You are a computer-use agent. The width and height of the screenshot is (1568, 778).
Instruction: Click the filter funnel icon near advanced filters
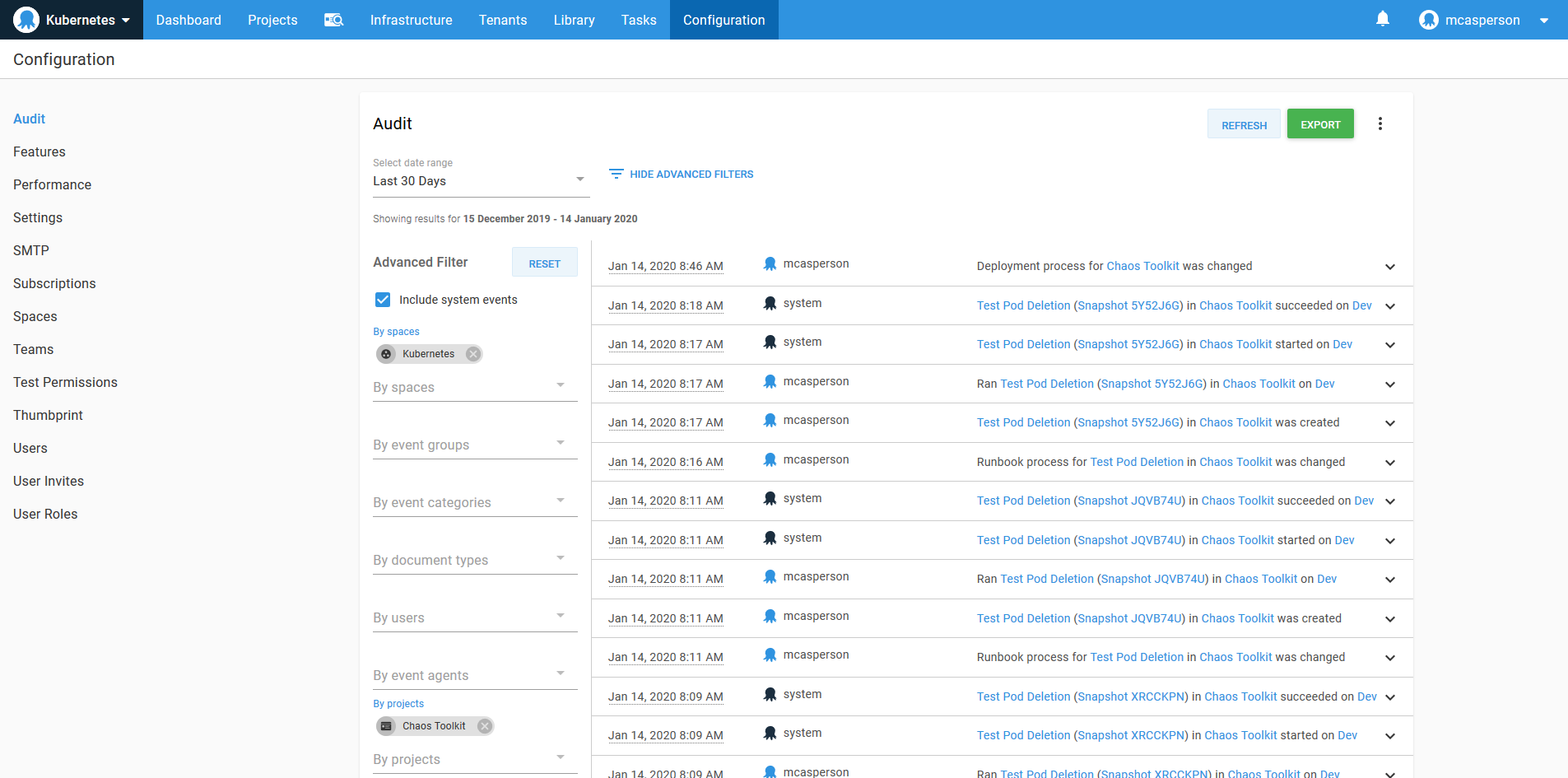click(x=616, y=174)
